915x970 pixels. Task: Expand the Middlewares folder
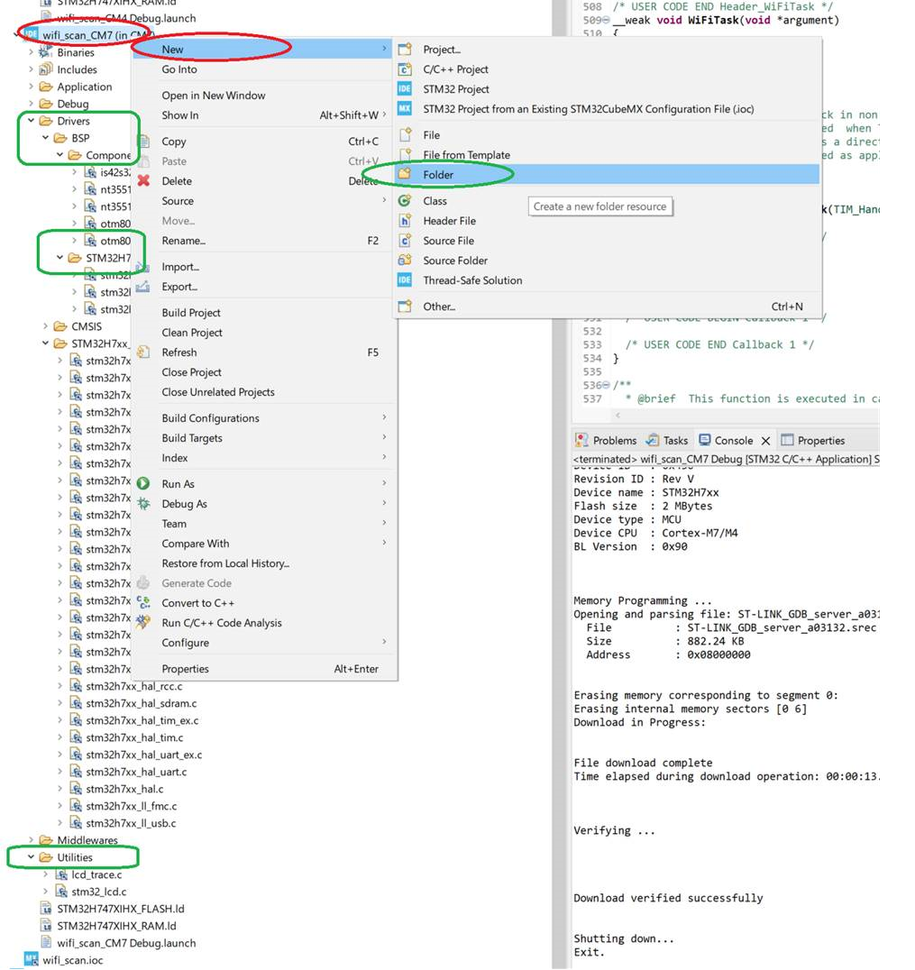click(31, 840)
